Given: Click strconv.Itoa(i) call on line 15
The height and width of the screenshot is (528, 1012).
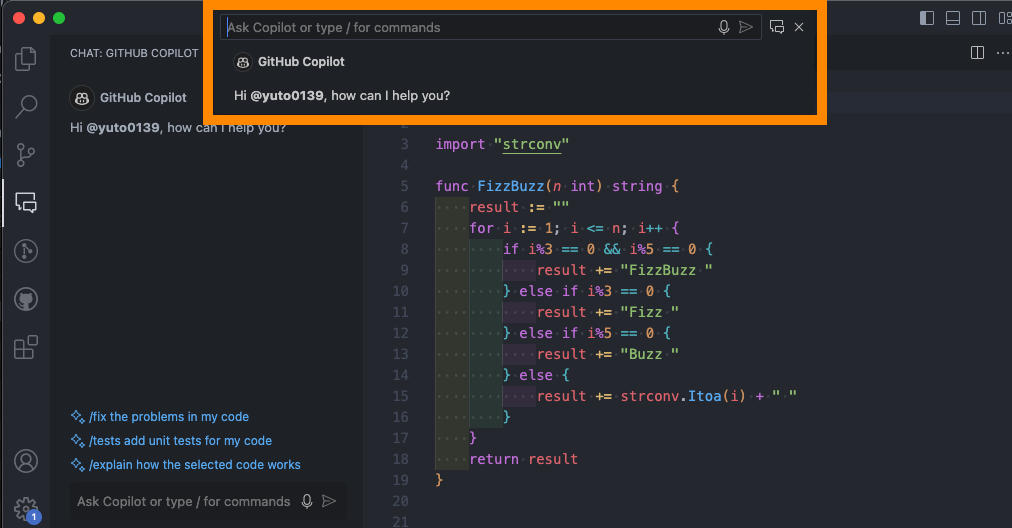Looking at the screenshot, I should [683, 396].
